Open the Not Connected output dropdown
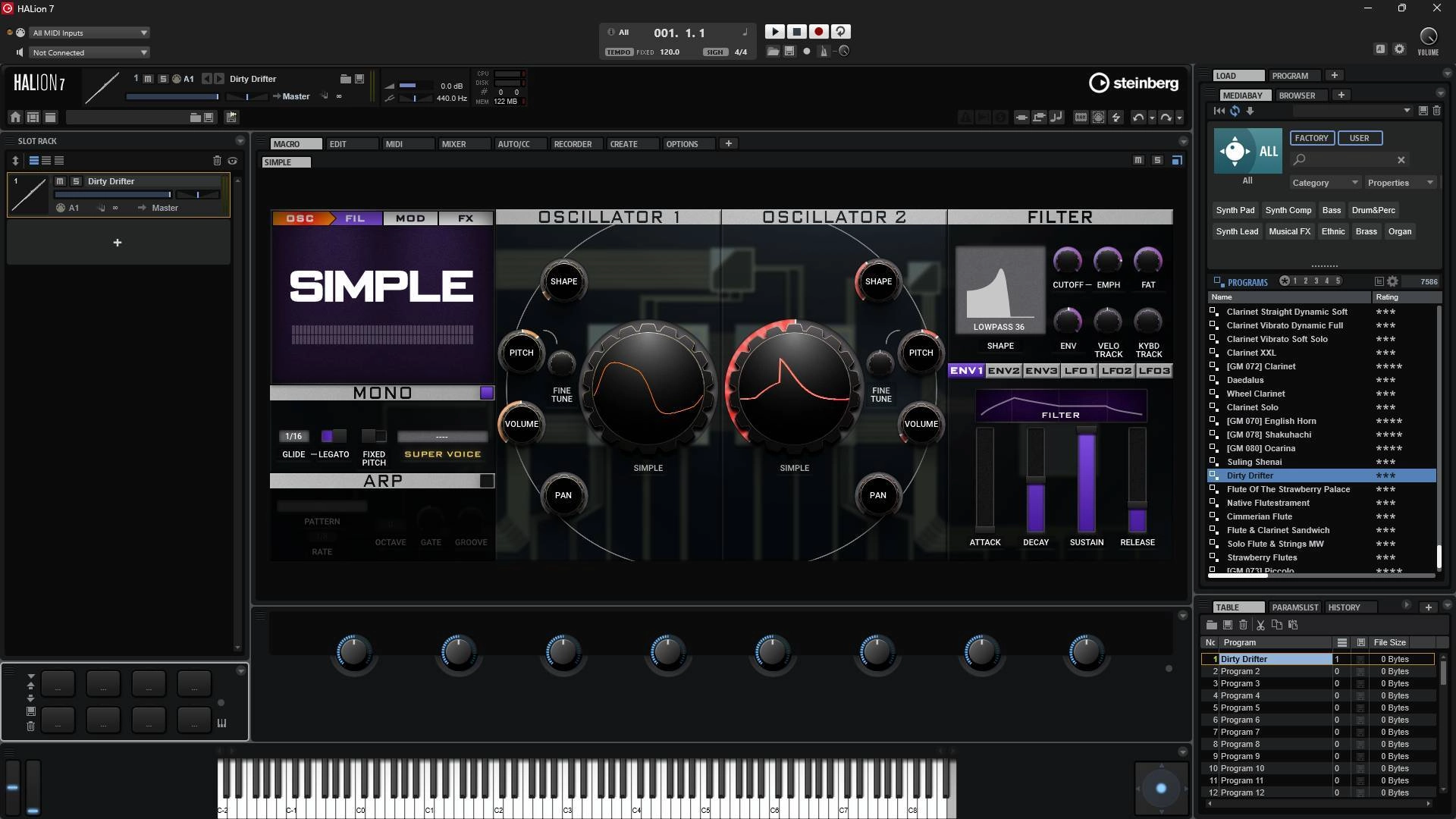Image resolution: width=1456 pixels, height=819 pixels. click(x=89, y=52)
